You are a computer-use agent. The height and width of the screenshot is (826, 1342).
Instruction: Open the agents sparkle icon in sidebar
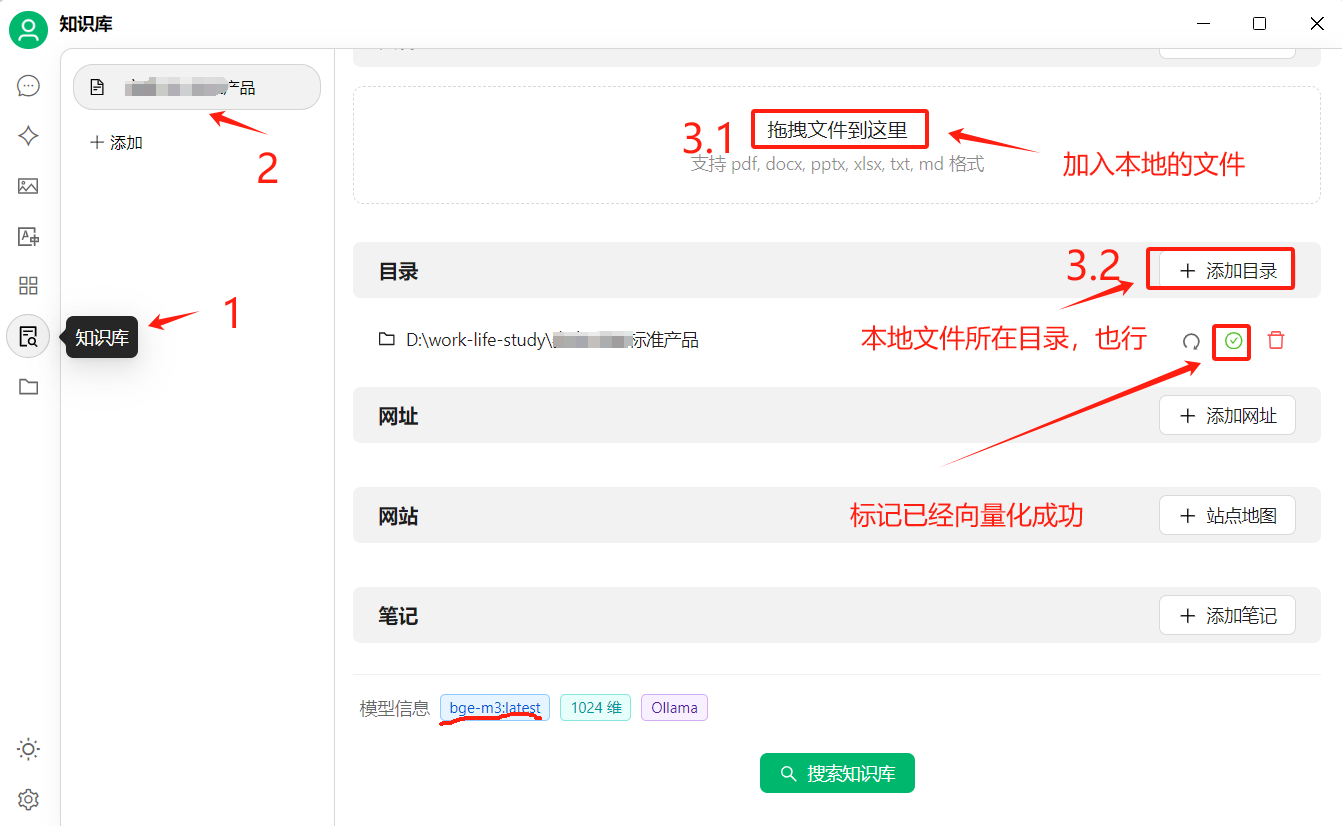pos(28,136)
